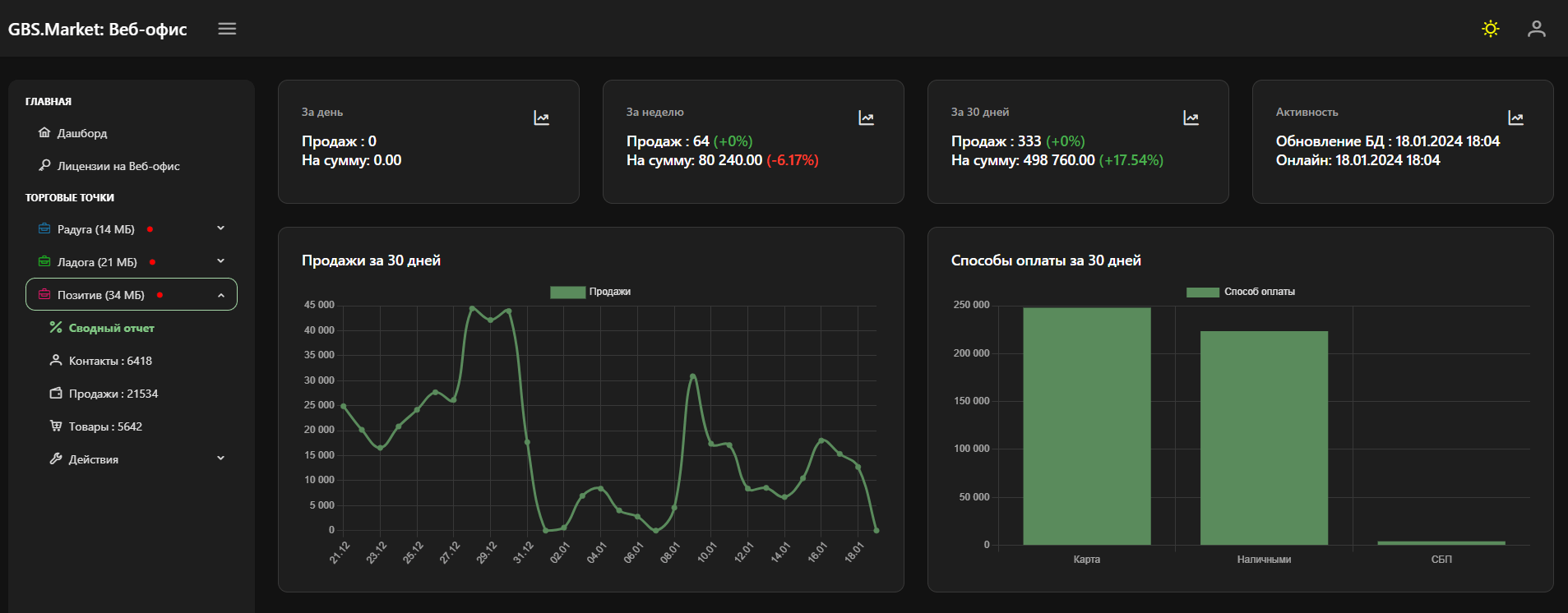Click the Товары cart icon

[56, 426]
